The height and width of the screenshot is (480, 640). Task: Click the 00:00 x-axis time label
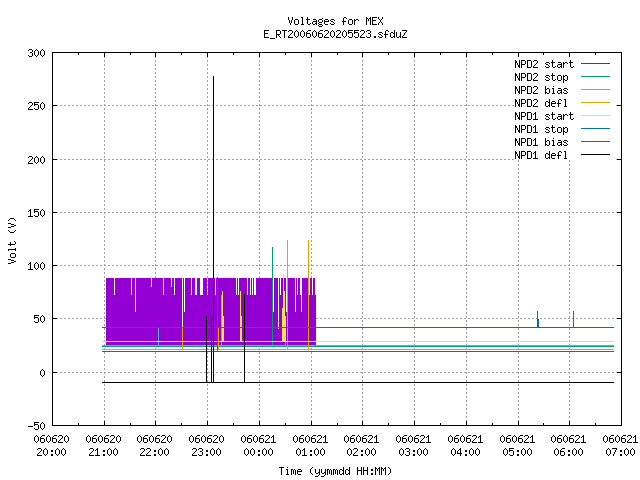pyautogui.click(x=258, y=452)
